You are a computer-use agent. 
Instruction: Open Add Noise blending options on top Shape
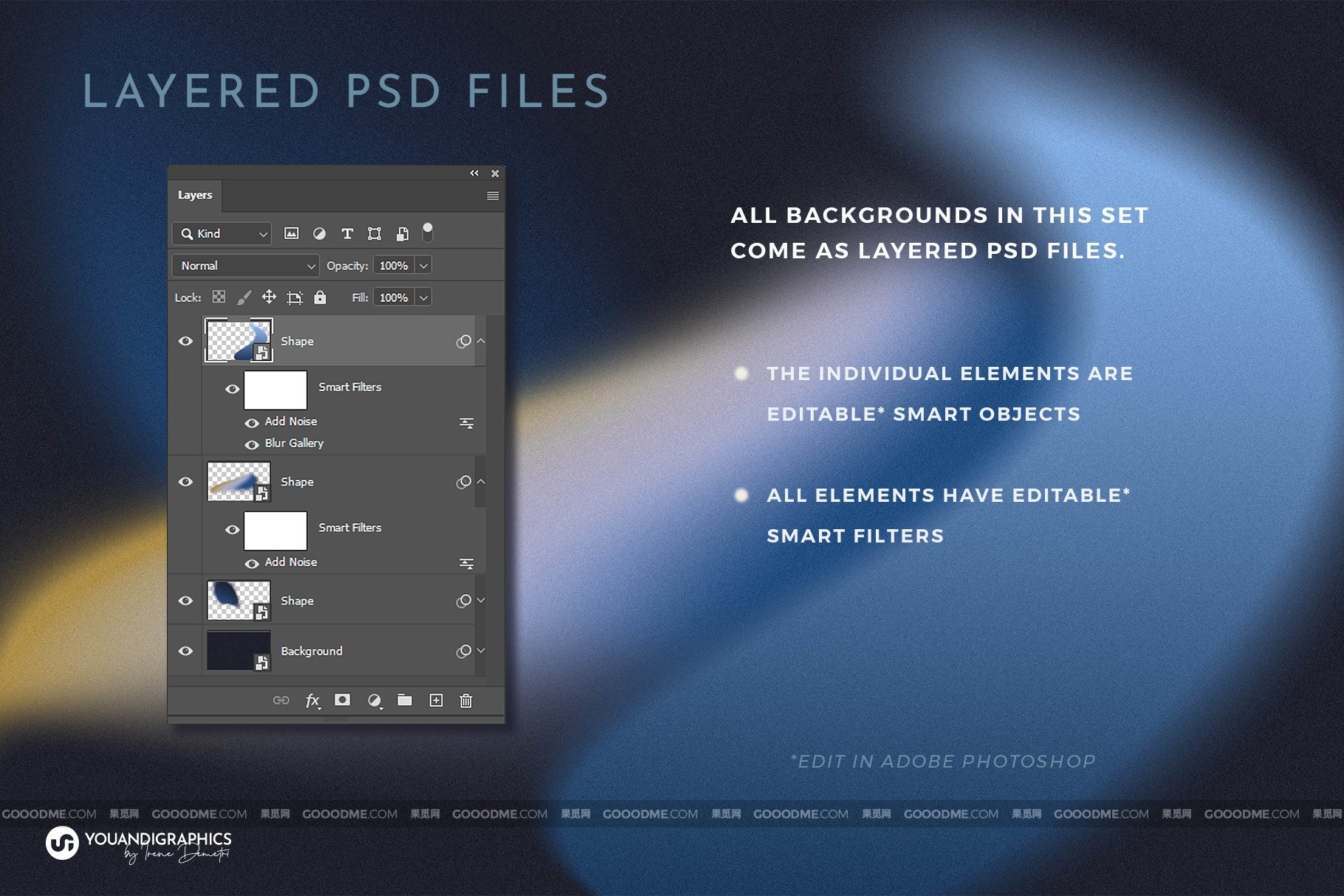[467, 423]
